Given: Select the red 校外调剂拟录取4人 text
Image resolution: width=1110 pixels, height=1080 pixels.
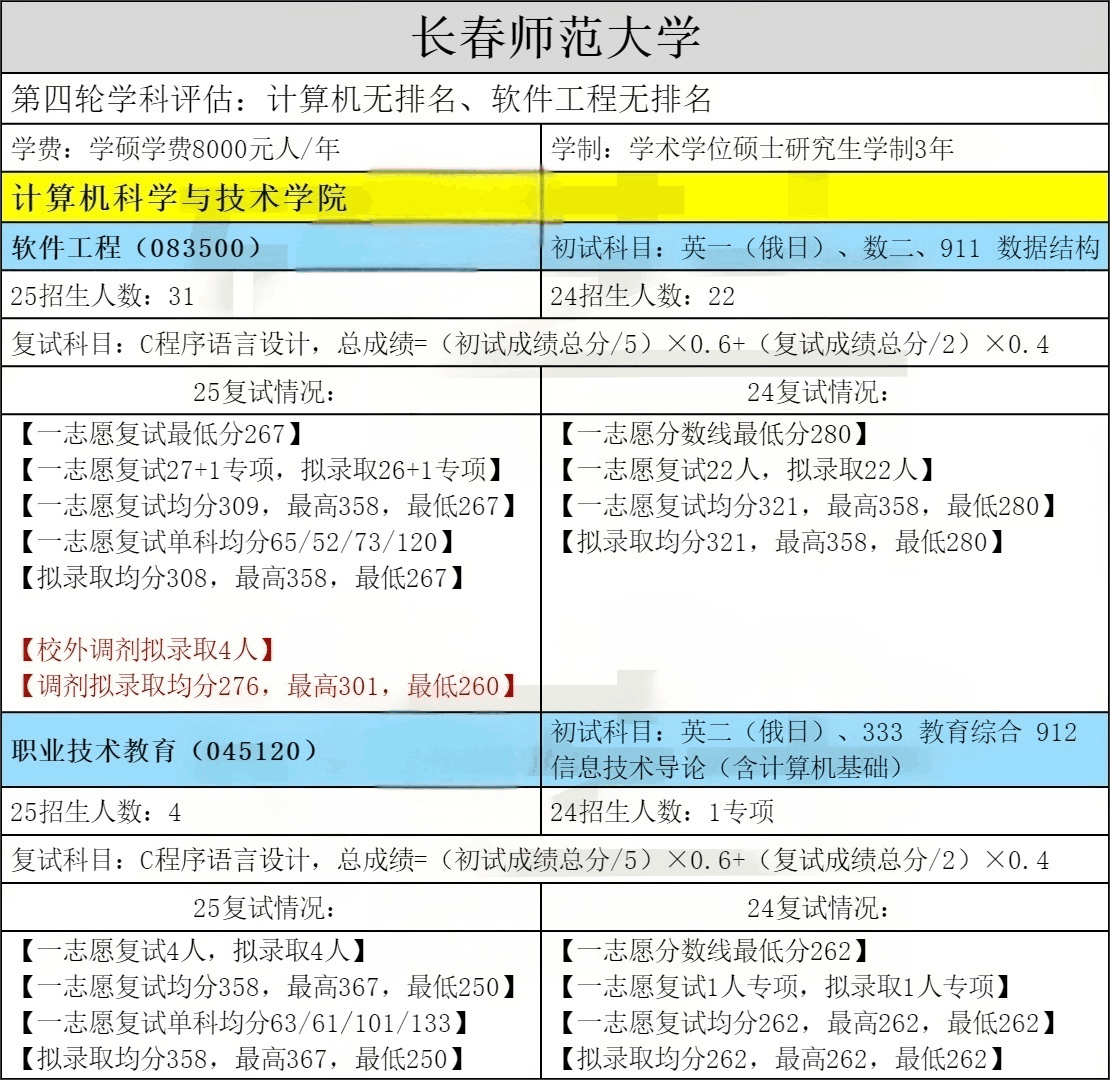Looking at the screenshot, I should pos(146,650).
